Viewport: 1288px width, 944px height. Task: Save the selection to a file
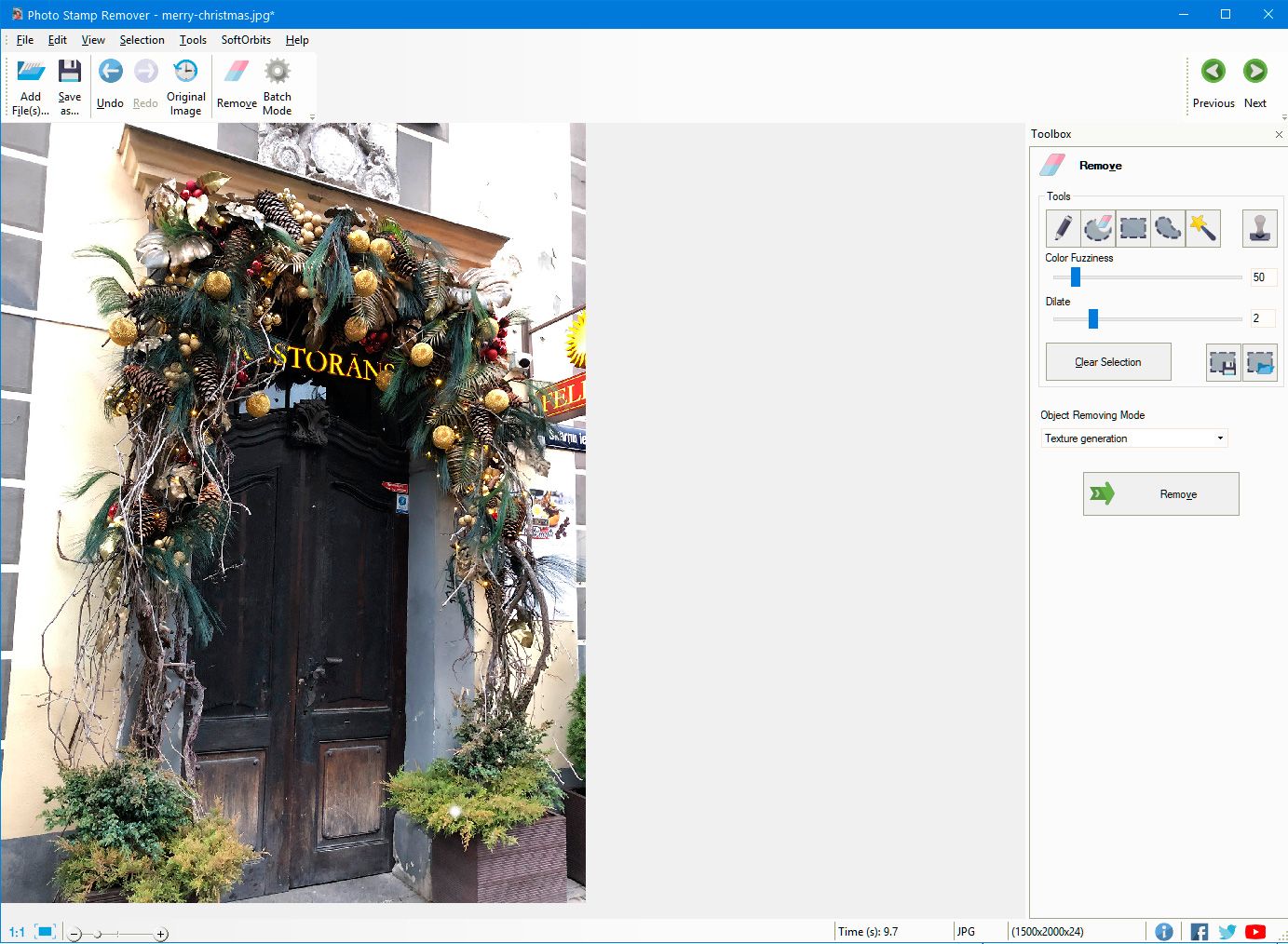pyautogui.click(x=1222, y=362)
